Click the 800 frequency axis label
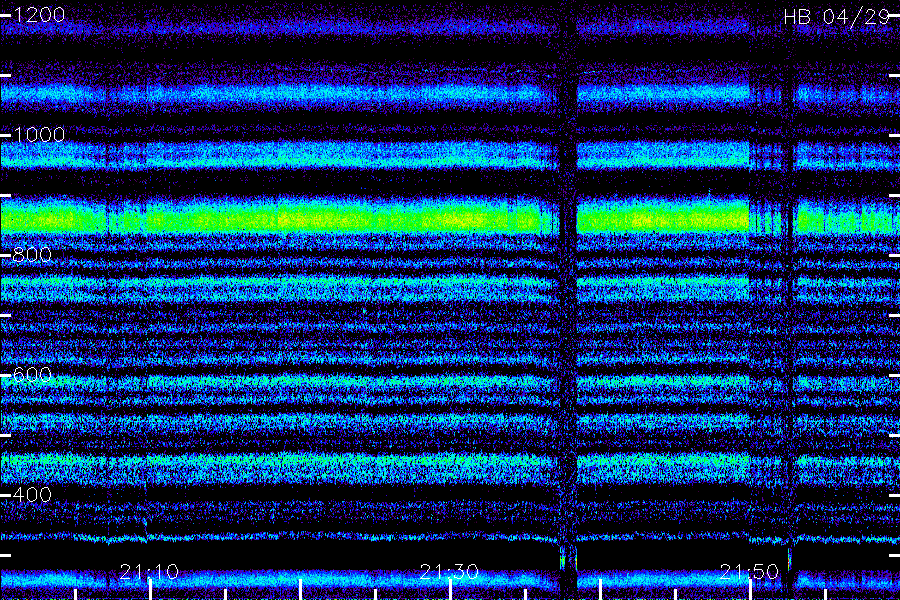The image size is (900, 600). 32,254
